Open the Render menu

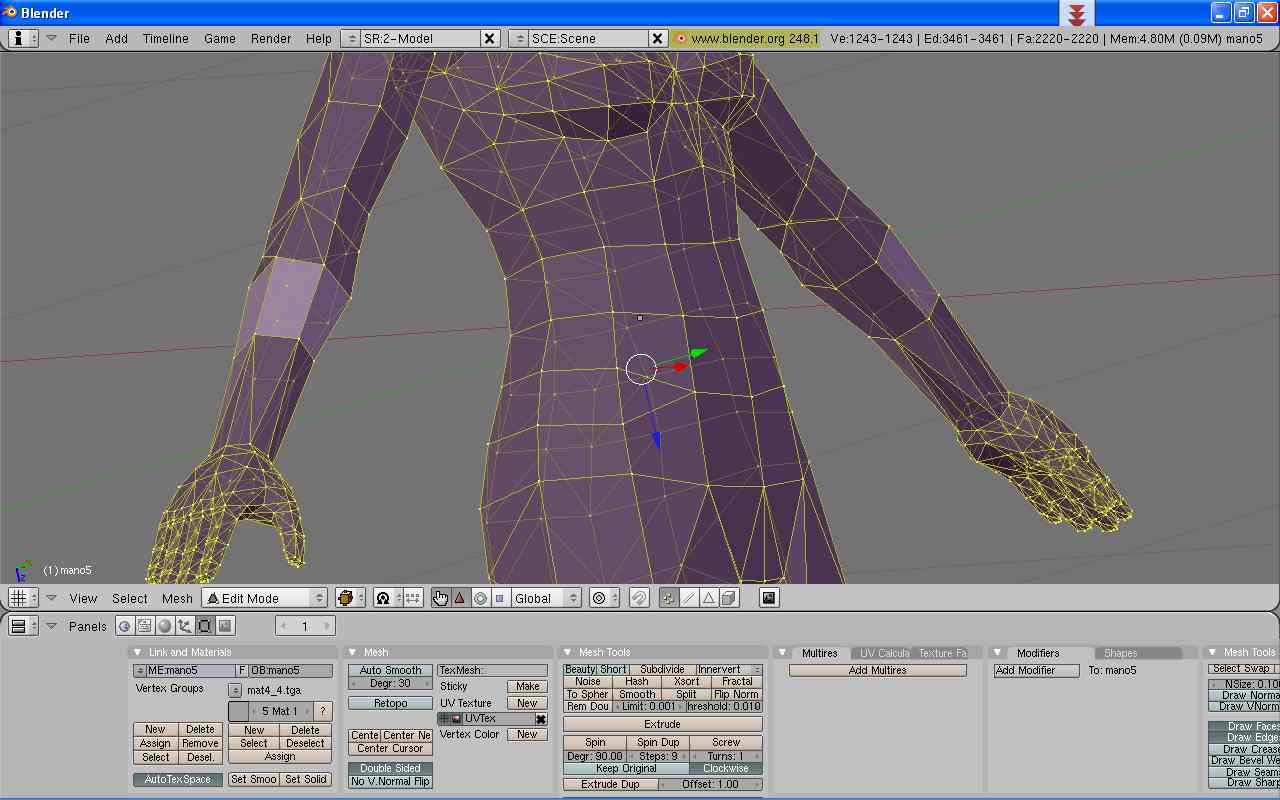[271, 38]
